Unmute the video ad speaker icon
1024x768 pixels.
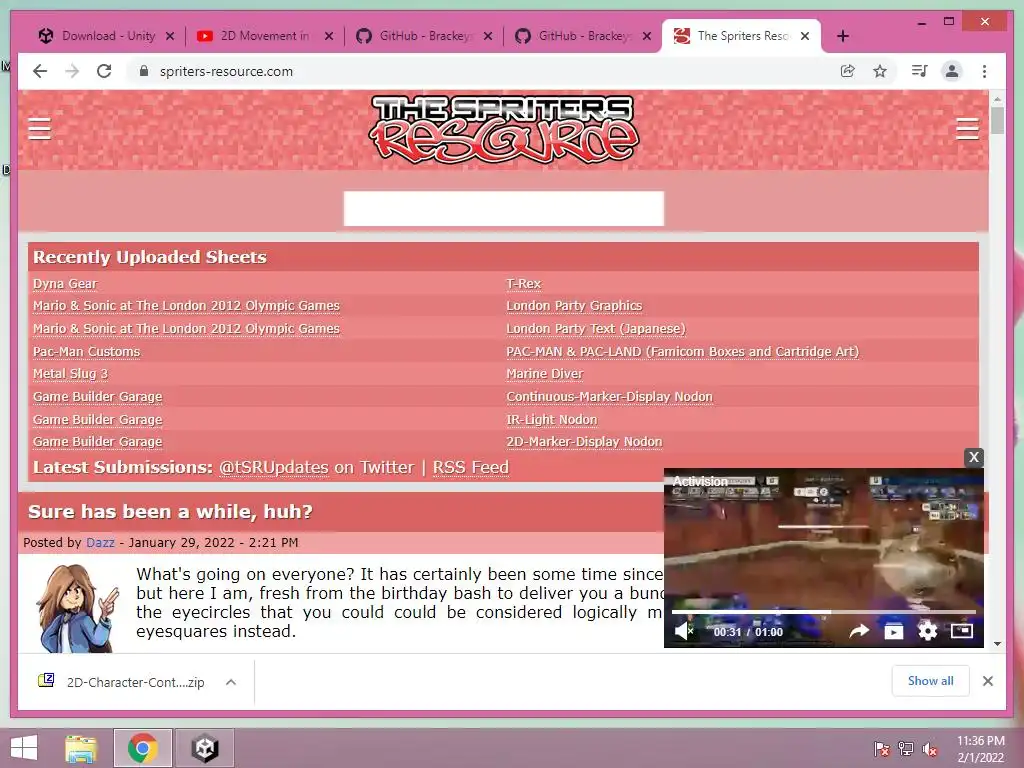(x=683, y=632)
